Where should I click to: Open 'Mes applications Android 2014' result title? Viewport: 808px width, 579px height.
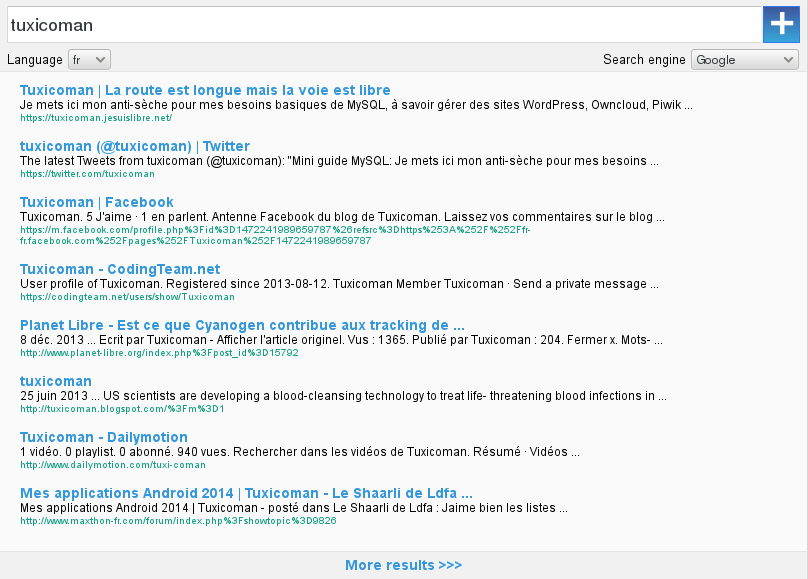click(x=246, y=493)
